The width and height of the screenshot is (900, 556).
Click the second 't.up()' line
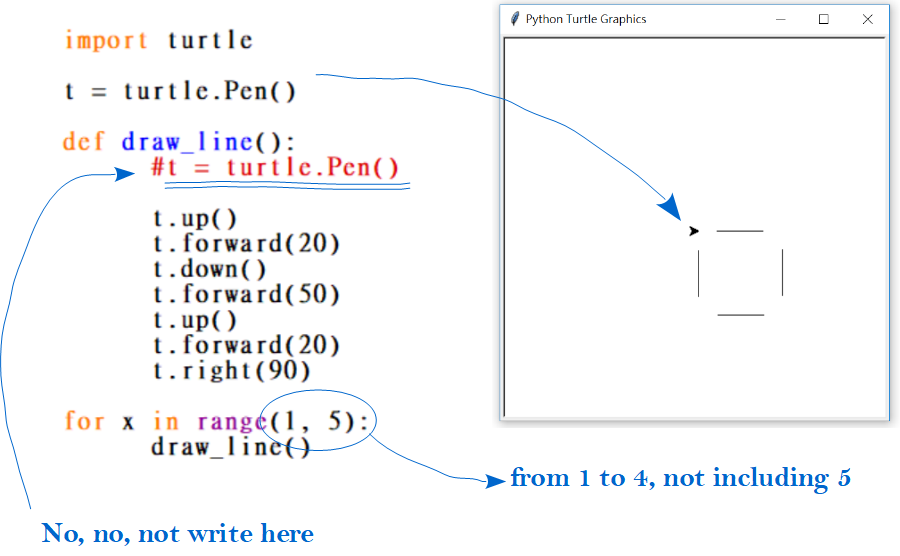pyautogui.click(x=195, y=320)
